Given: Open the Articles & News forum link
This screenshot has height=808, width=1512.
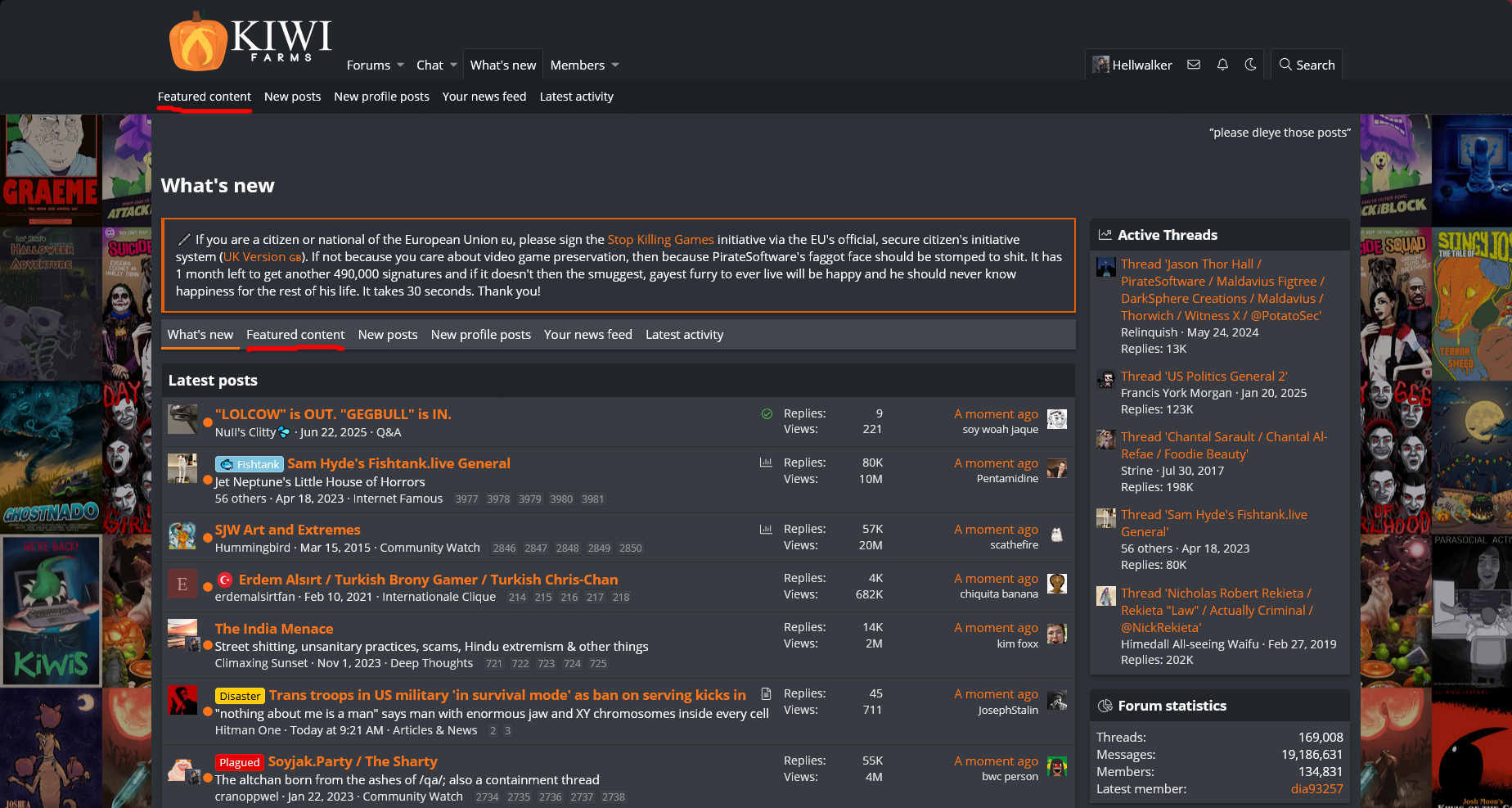Looking at the screenshot, I should pos(434,730).
